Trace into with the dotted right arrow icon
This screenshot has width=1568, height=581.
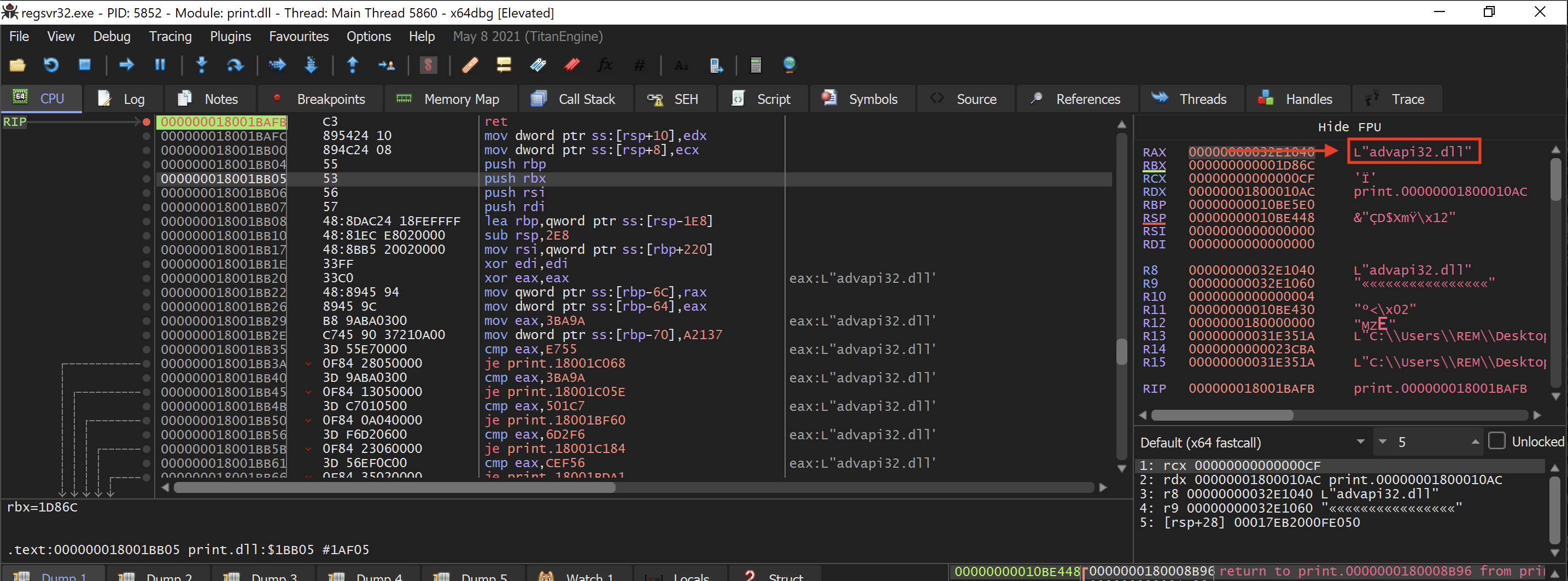tap(278, 65)
